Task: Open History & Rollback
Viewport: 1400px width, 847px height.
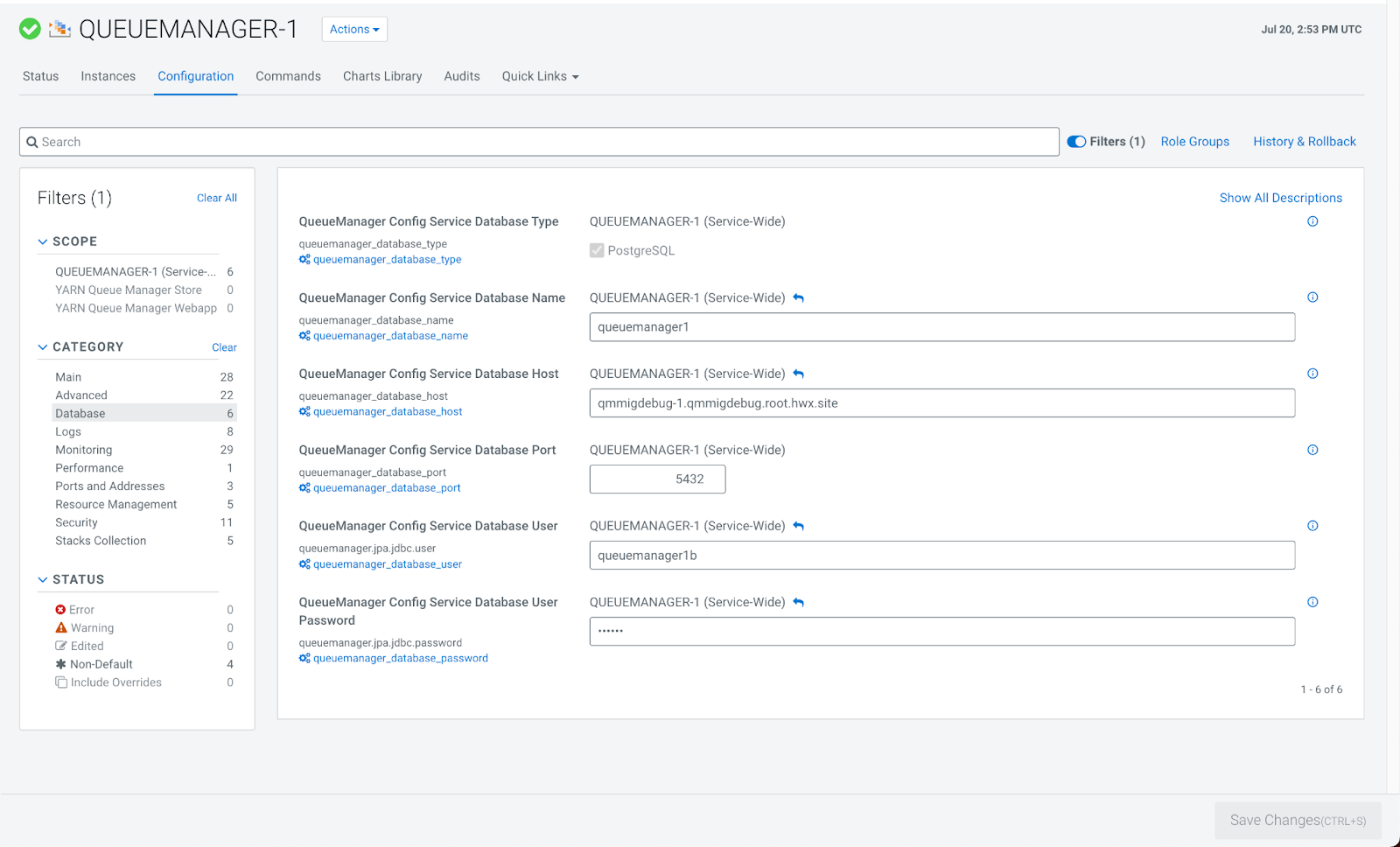Action: point(1304,142)
